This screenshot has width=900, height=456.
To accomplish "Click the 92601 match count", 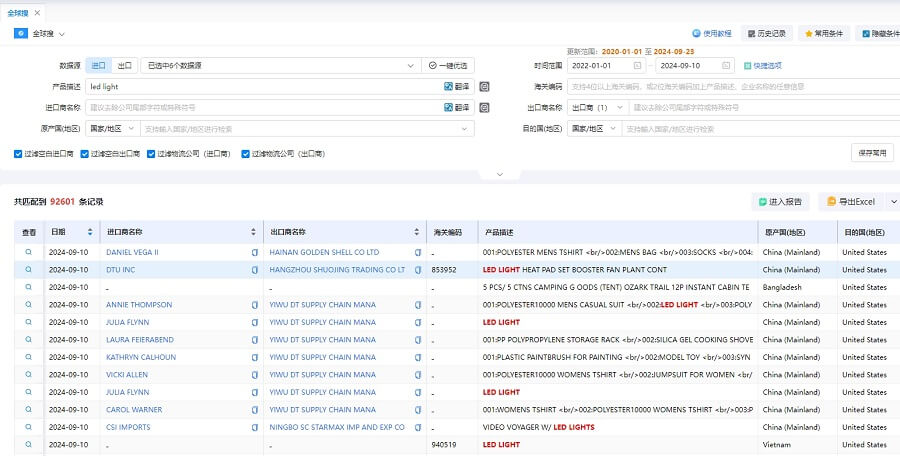I will click(63, 202).
